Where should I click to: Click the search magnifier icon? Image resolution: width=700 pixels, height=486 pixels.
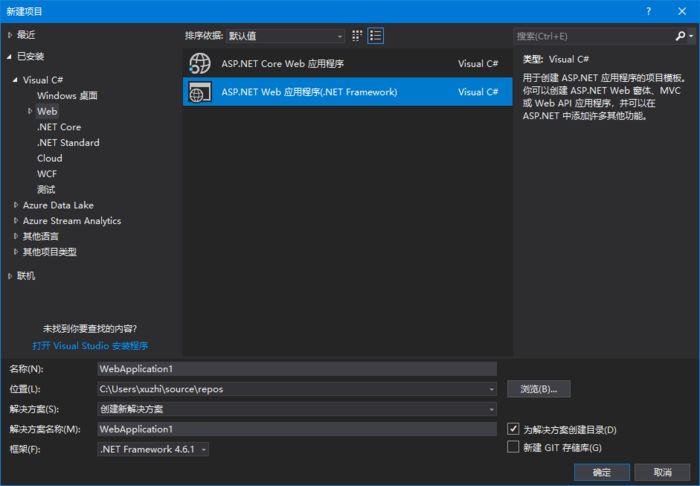(x=680, y=36)
